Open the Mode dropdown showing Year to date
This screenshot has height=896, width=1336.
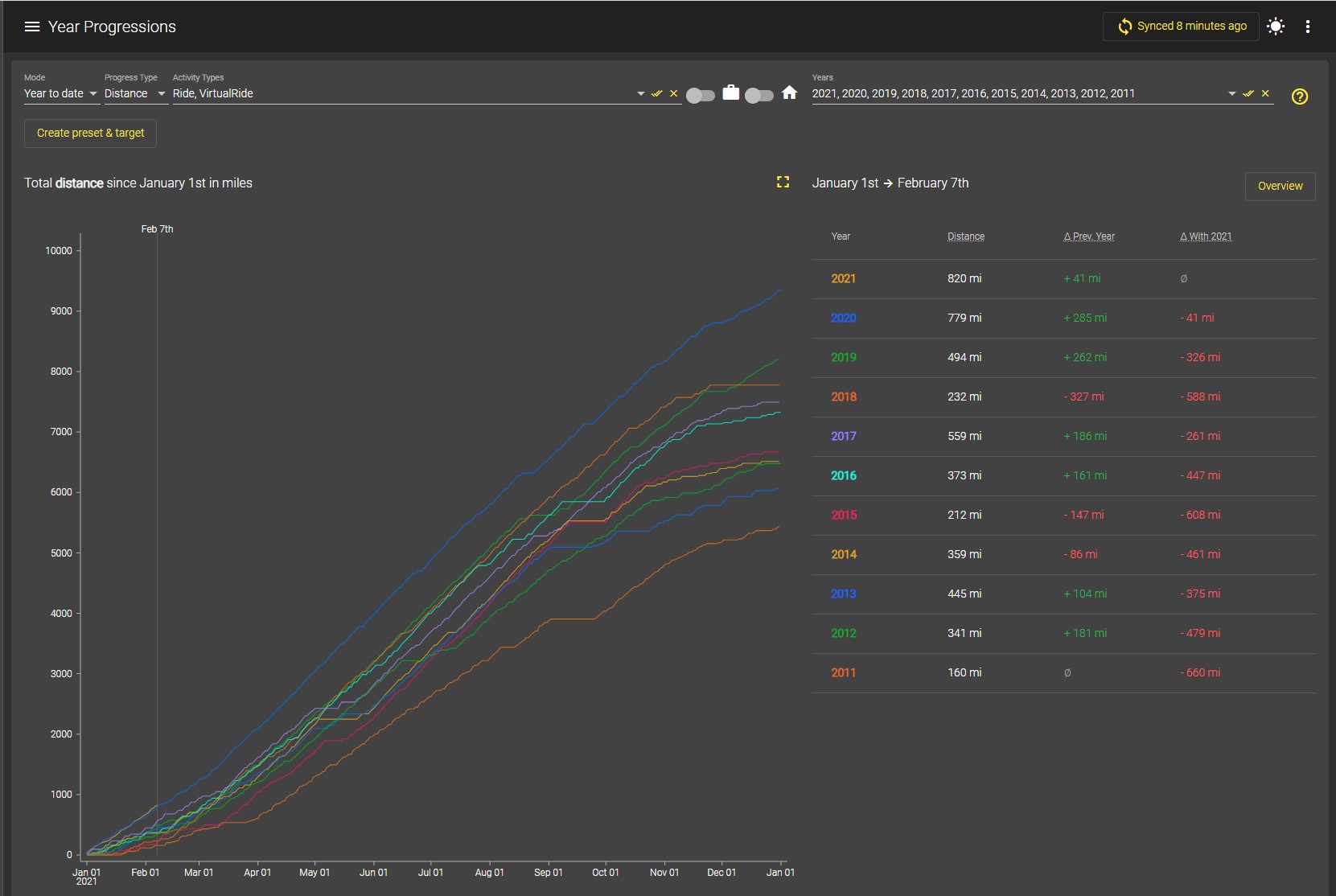pyautogui.click(x=60, y=93)
